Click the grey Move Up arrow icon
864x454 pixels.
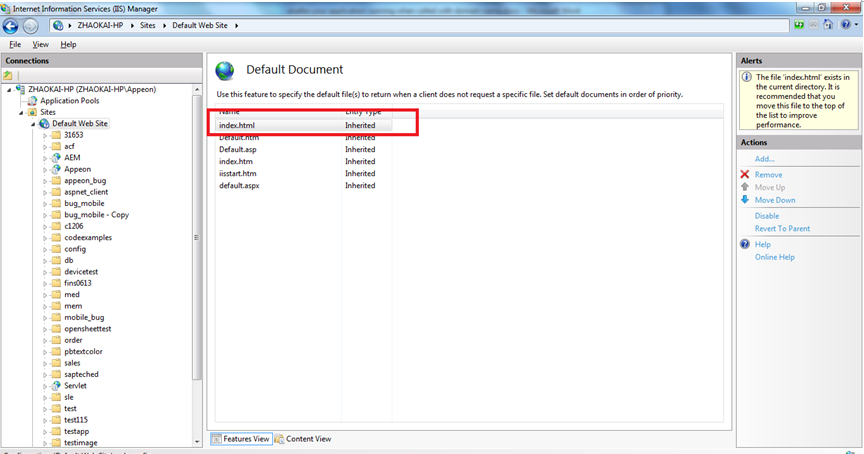(745, 187)
